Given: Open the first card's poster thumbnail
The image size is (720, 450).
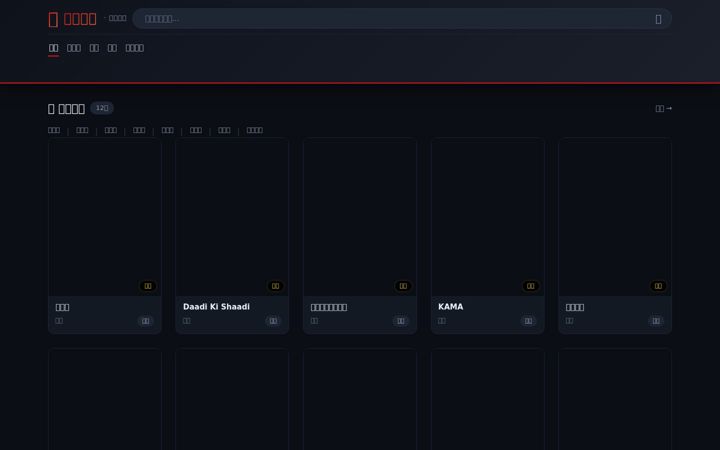Looking at the screenshot, I should pyautogui.click(x=105, y=217).
